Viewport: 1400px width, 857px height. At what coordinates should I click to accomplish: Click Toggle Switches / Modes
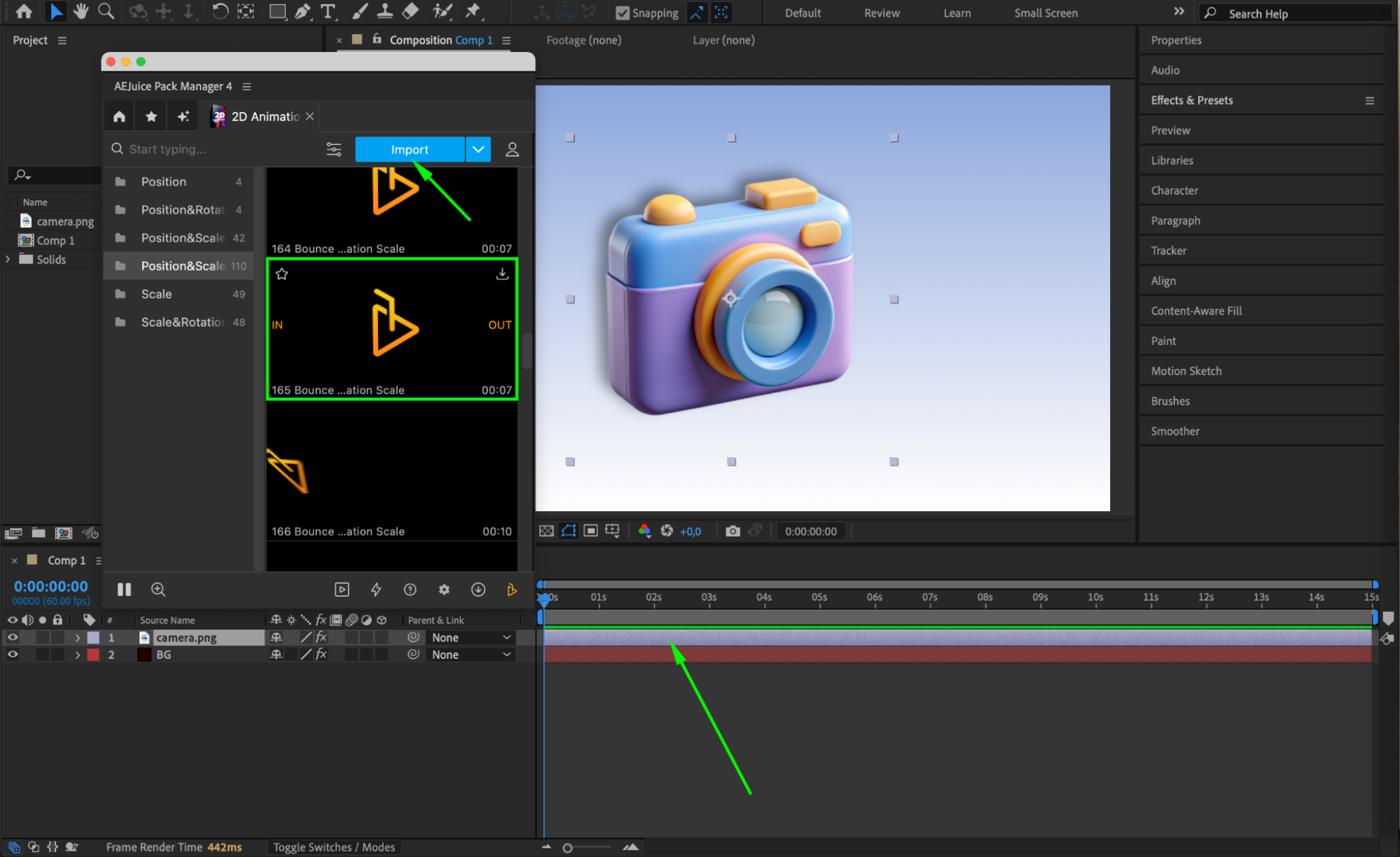pyautogui.click(x=334, y=846)
